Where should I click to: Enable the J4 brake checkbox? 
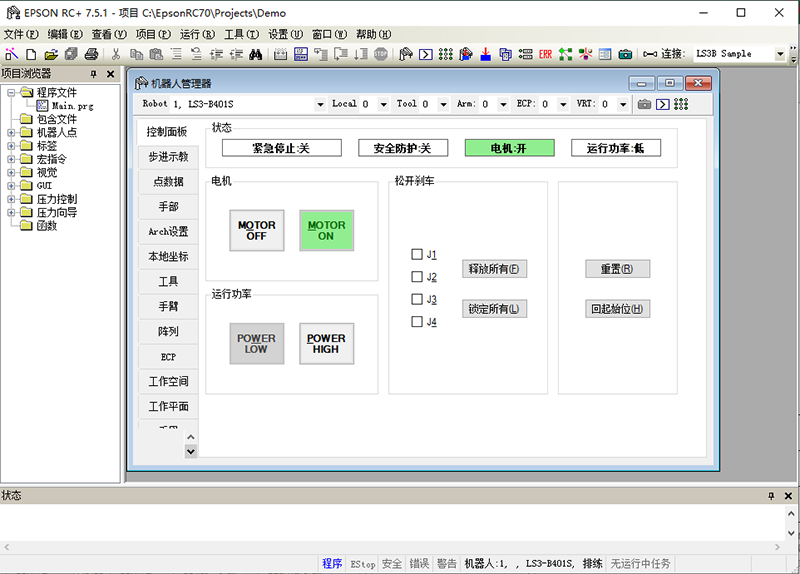(417, 322)
